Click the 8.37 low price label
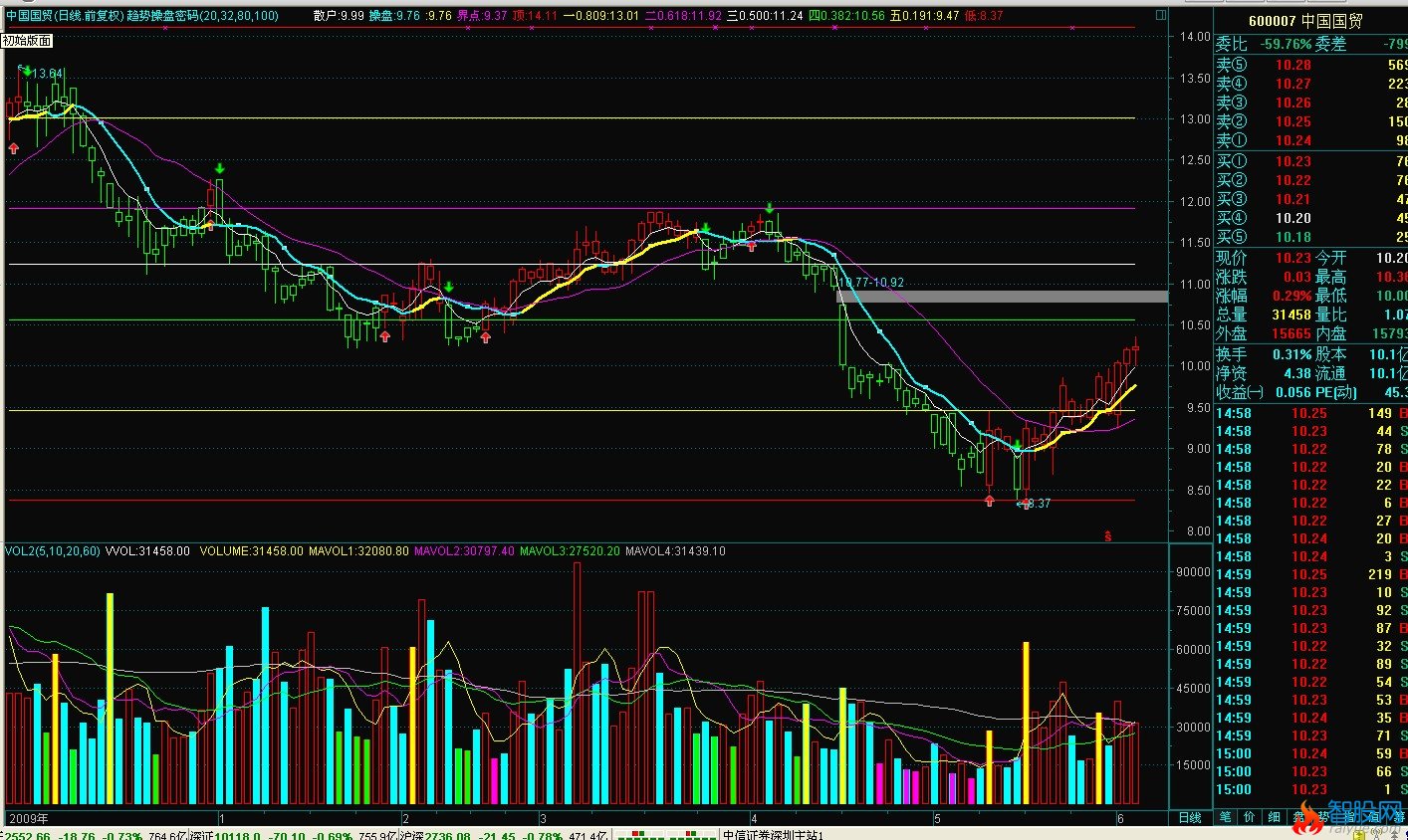 pyautogui.click(x=1039, y=504)
